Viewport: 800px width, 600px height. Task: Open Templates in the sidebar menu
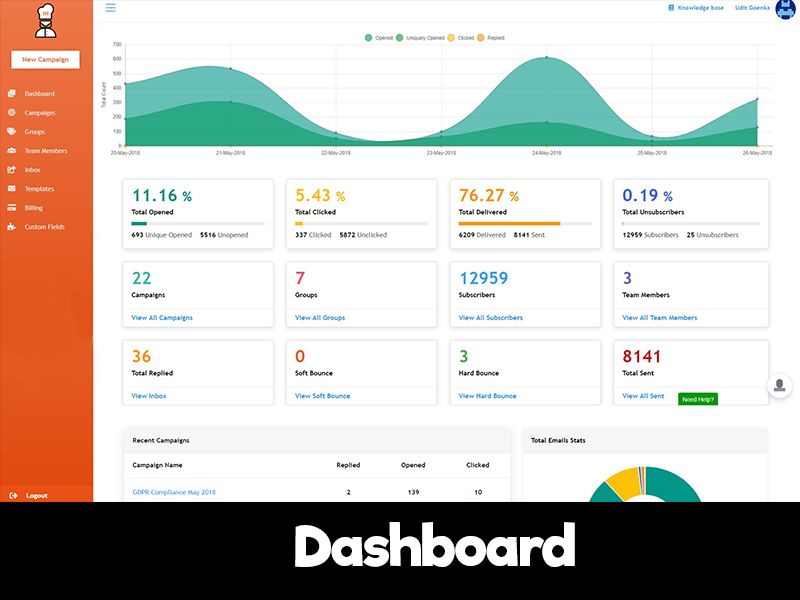pos(39,189)
